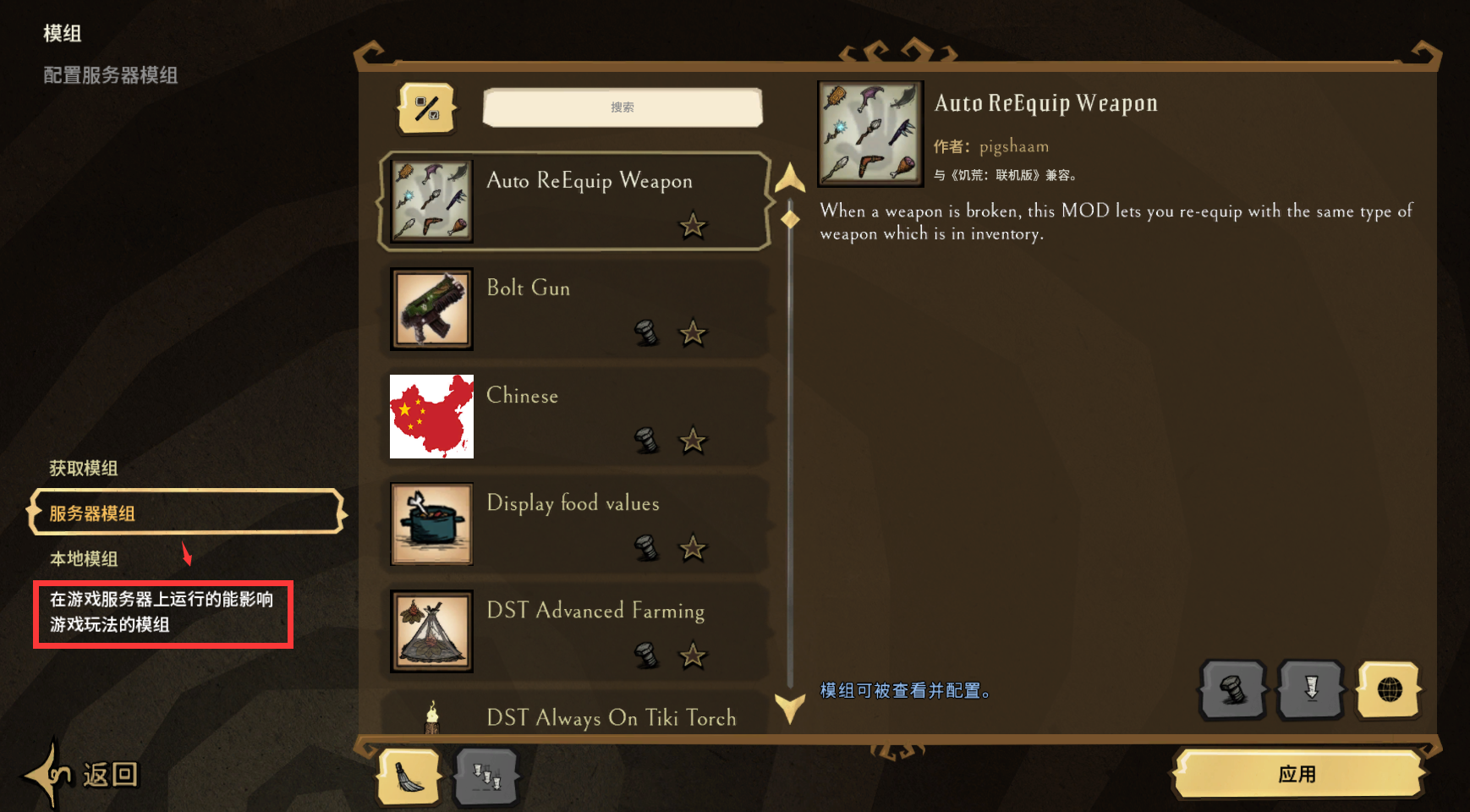Click the filter toggle icon beside search
1470x812 pixels.
pos(427,108)
